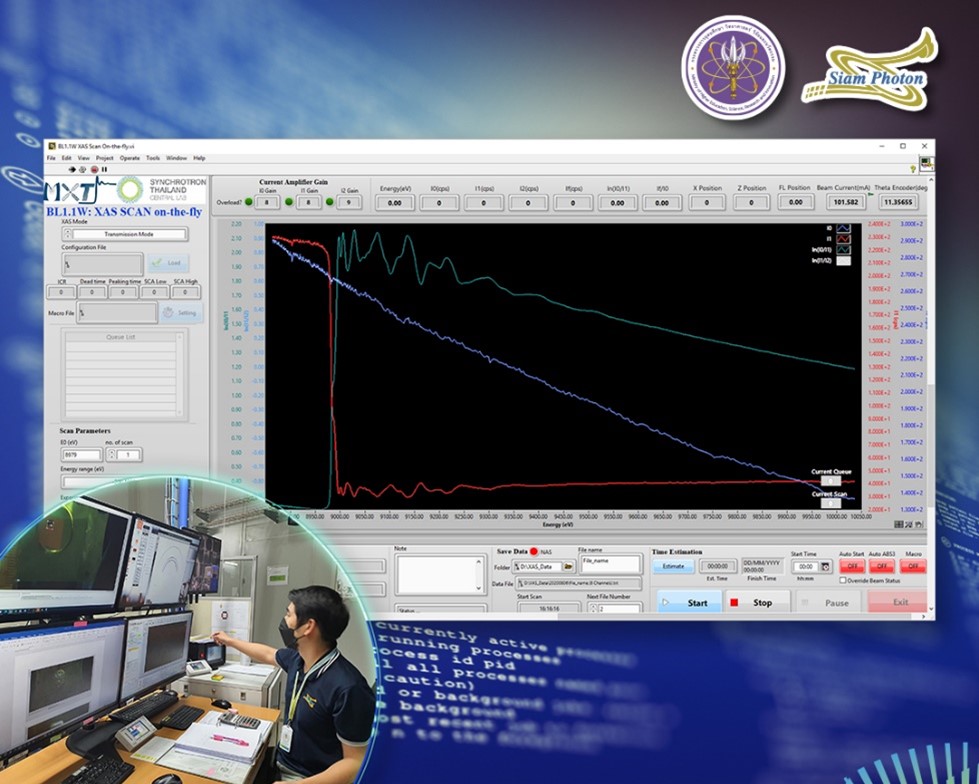Click the Configuration File path field

(x=102, y=264)
